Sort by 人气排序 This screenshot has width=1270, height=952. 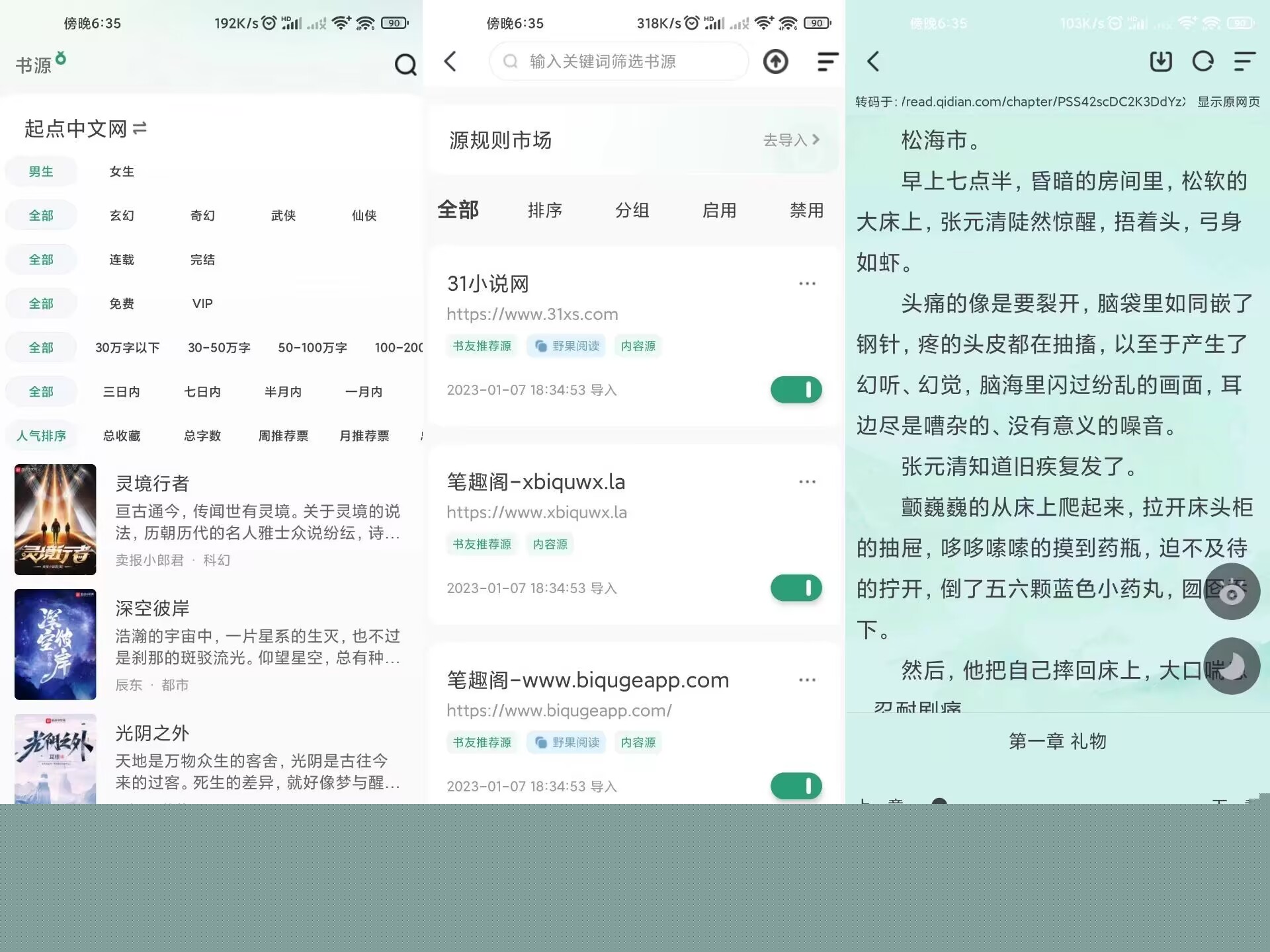coord(41,436)
